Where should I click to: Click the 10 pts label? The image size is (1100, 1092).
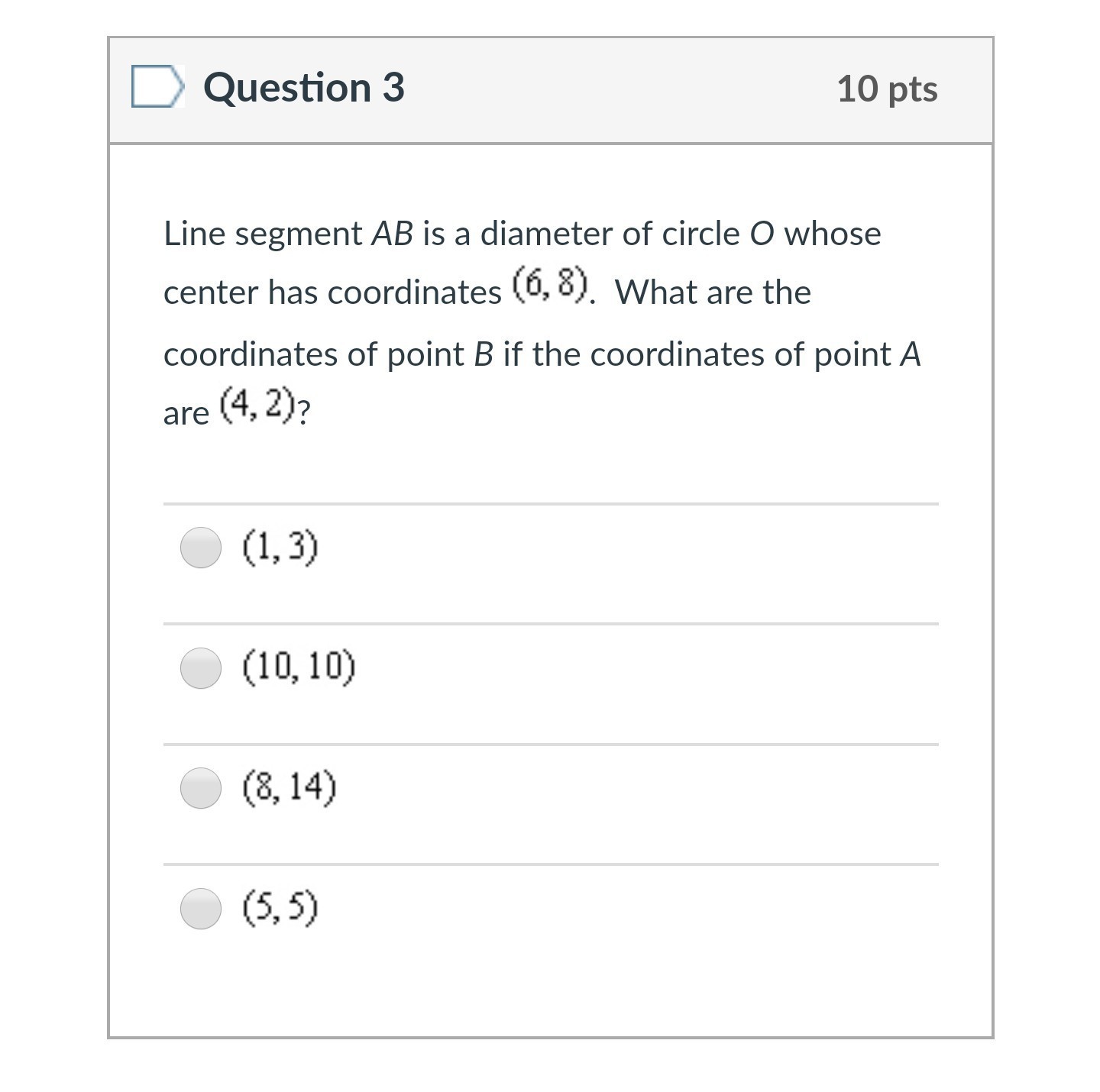[x=887, y=89]
